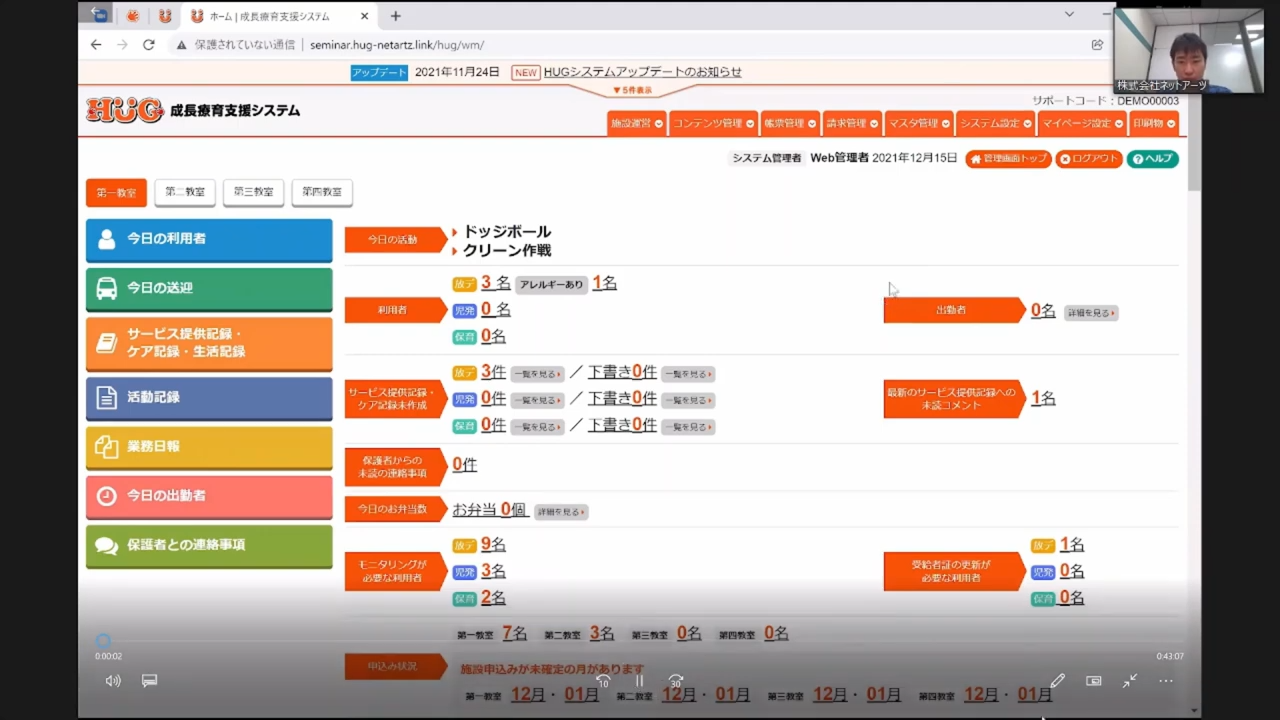
Task: Click the ログアウト button
Action: 1089,159
